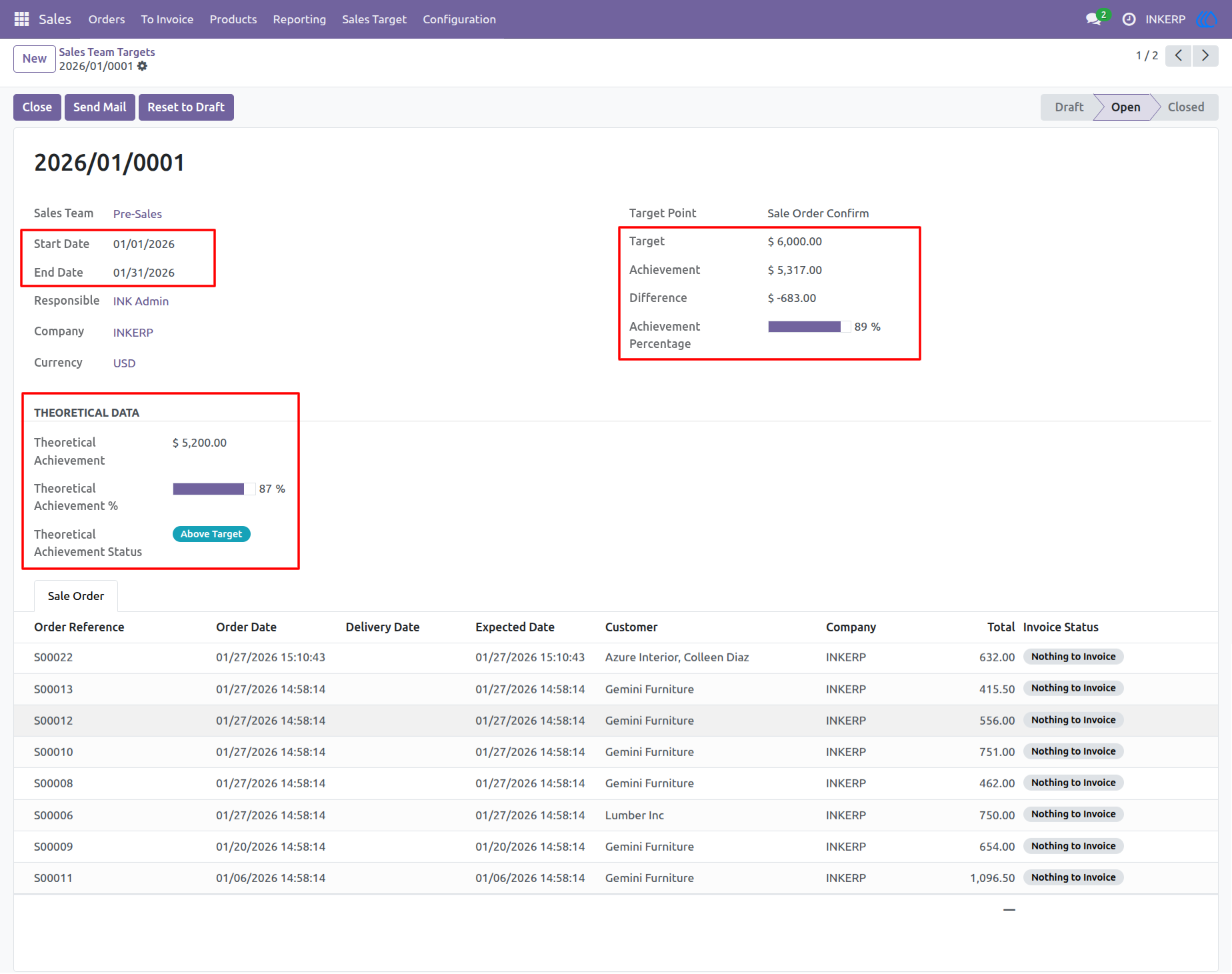Click the Reset to Draft button
Viewport: 1232px width, 974px height.
[x=186, y=107]
